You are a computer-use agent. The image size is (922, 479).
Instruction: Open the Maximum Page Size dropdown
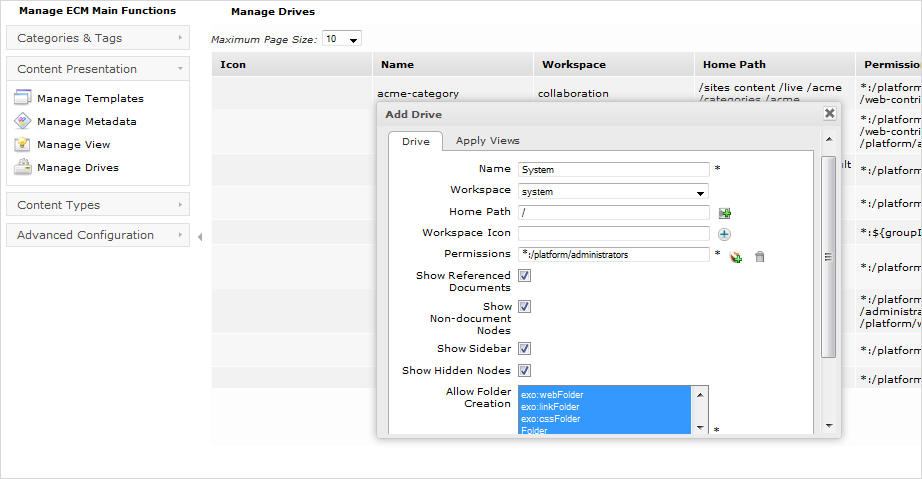point(342,39)
